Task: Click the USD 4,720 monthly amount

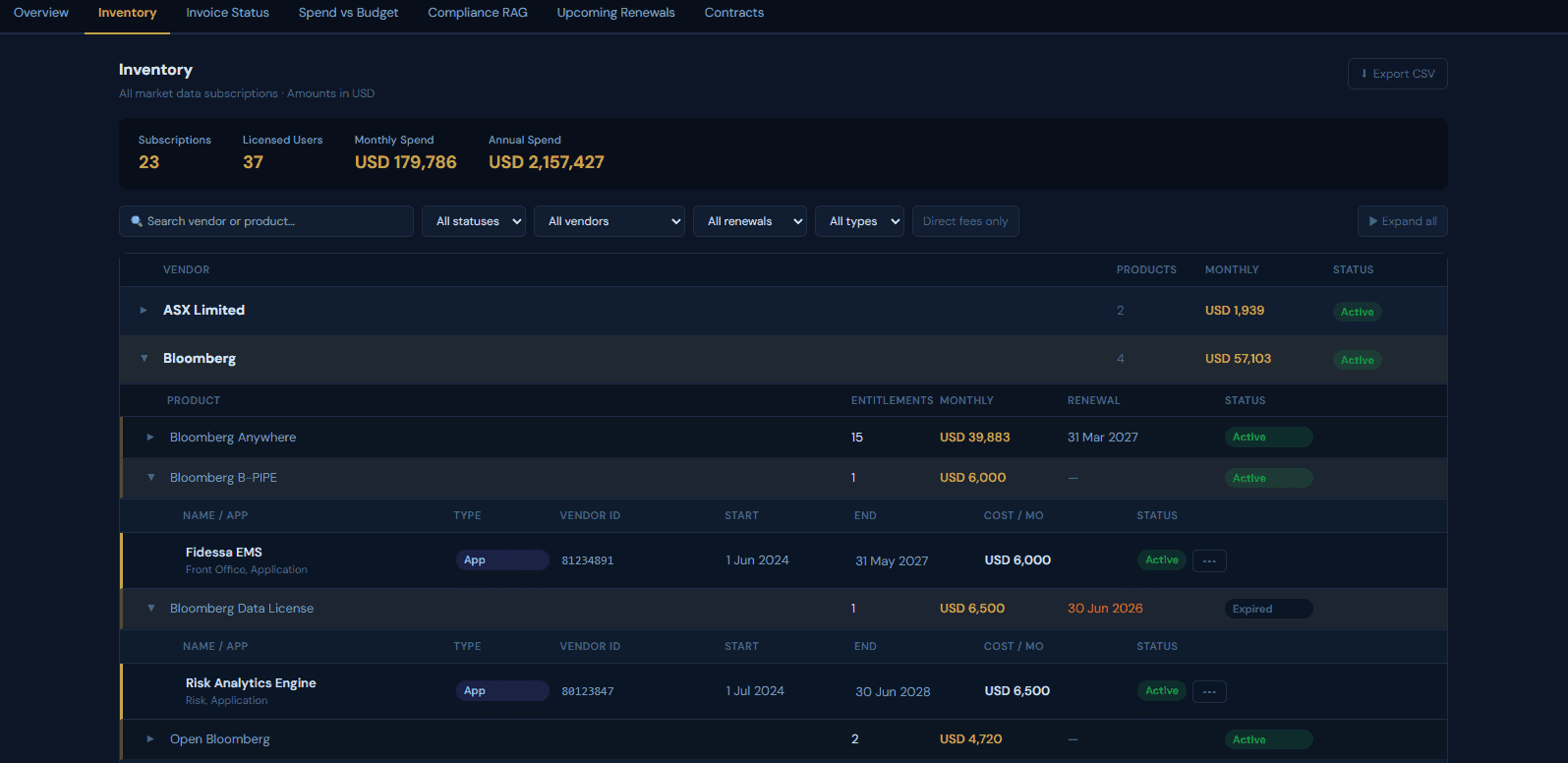Action: coord(971,738)
